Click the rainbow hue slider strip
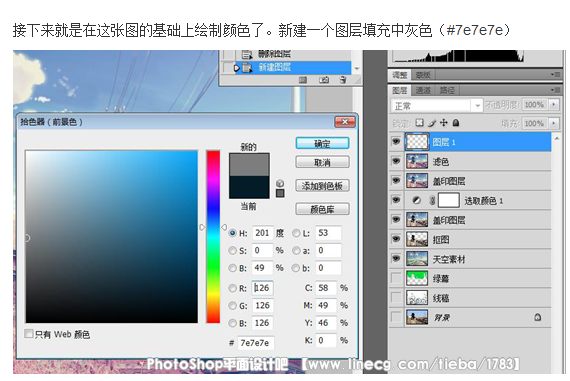570x381 pixels. (213, 237)
